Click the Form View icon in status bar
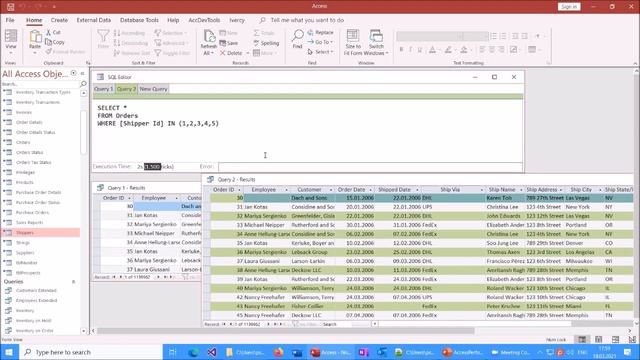640x360 pixels. coord(582,340)
